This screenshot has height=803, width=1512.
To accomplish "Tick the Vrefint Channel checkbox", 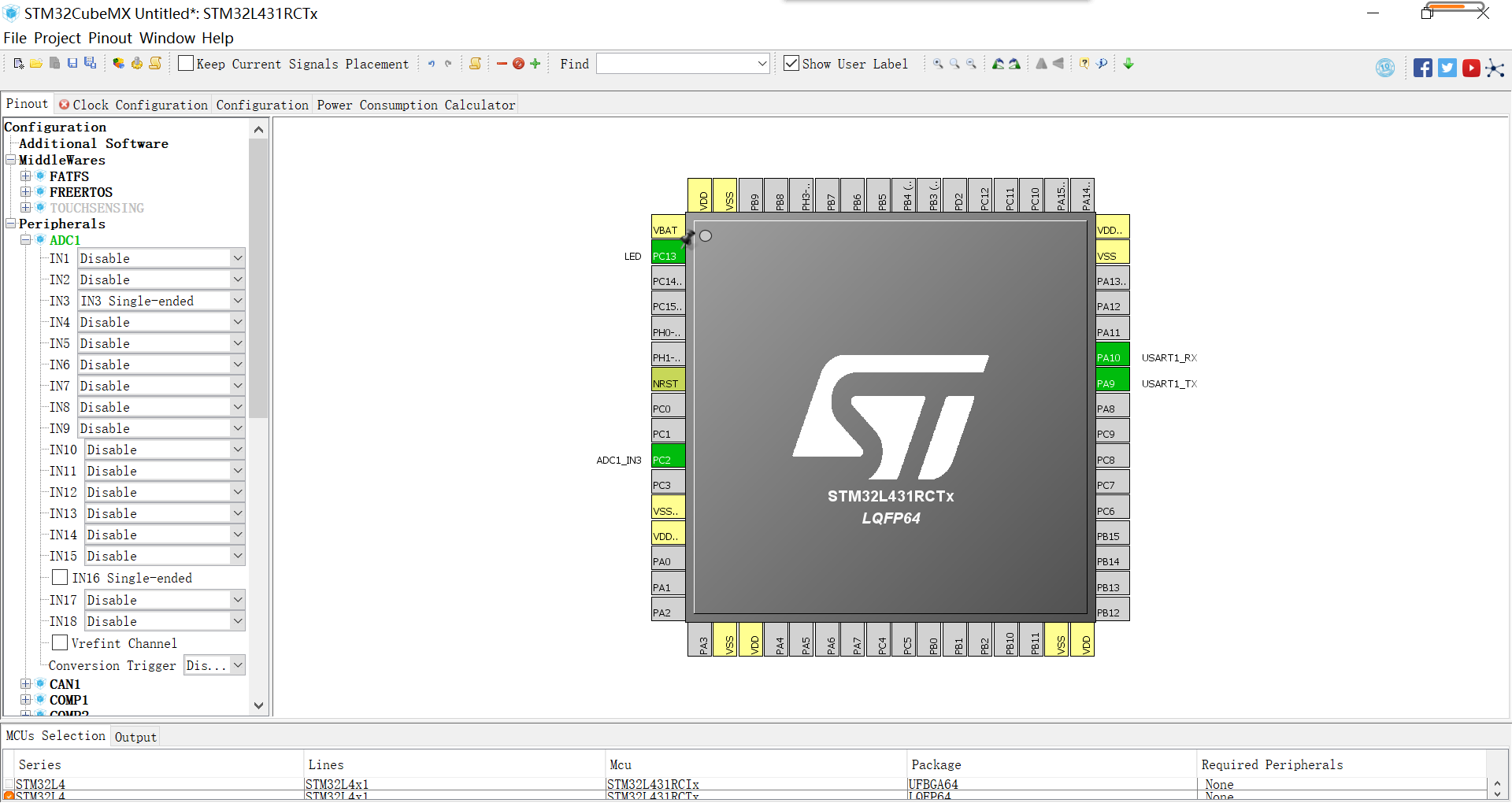I will tap(60, 643).
